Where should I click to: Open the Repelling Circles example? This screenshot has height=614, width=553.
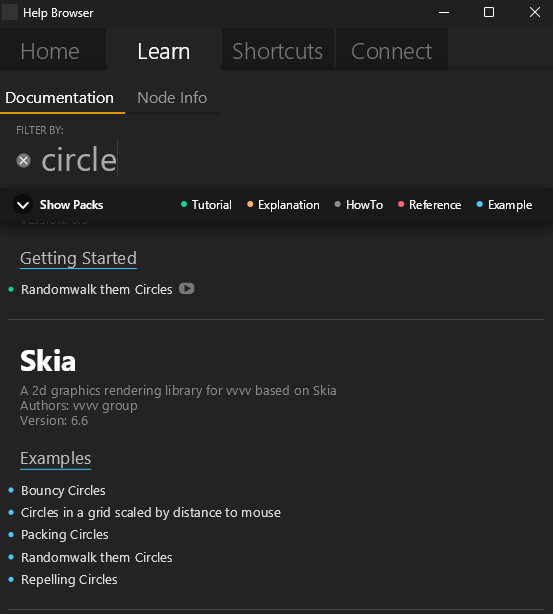point(69,580)
